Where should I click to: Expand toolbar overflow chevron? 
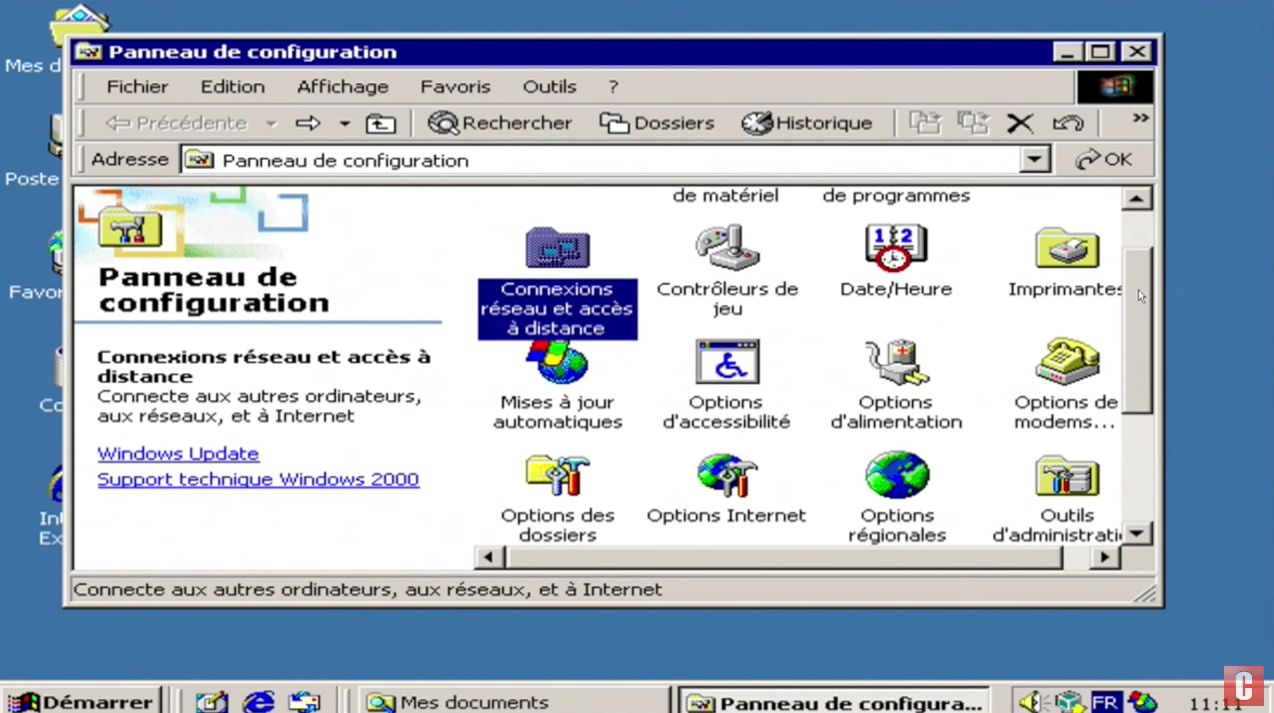pyautogui.click(x=1140, y=118)
